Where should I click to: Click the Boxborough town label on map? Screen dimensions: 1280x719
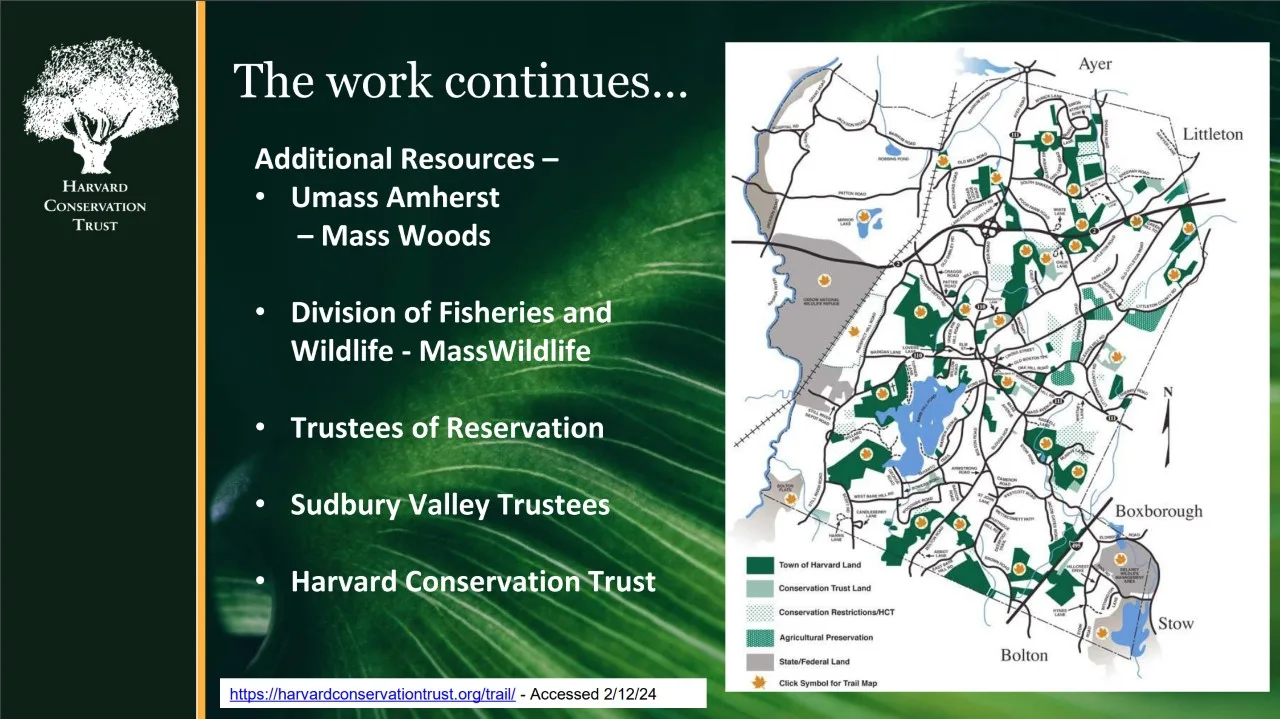tap(1158, 511)
